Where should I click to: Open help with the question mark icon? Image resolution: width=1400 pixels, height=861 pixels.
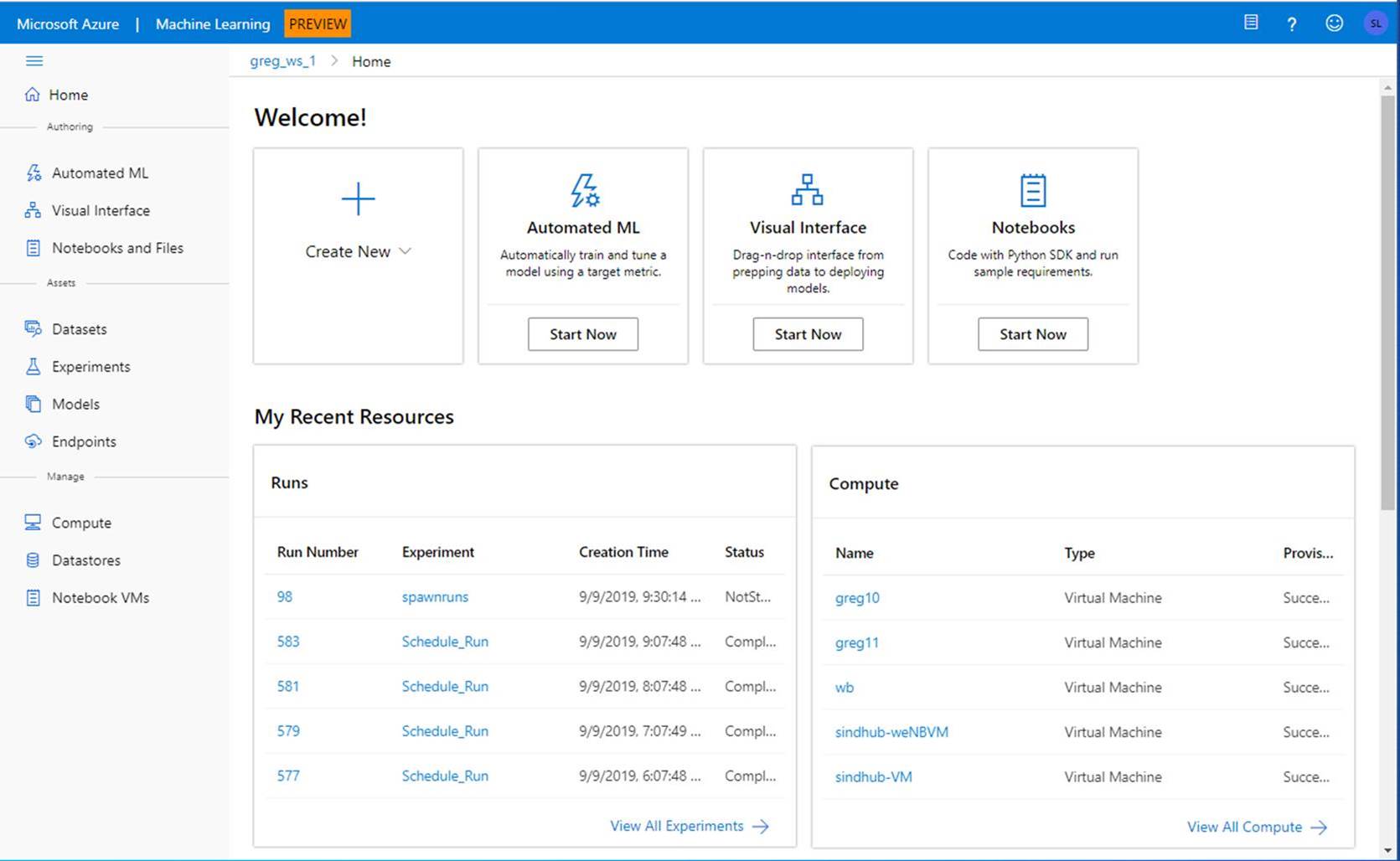click(x=1291, y=23)
